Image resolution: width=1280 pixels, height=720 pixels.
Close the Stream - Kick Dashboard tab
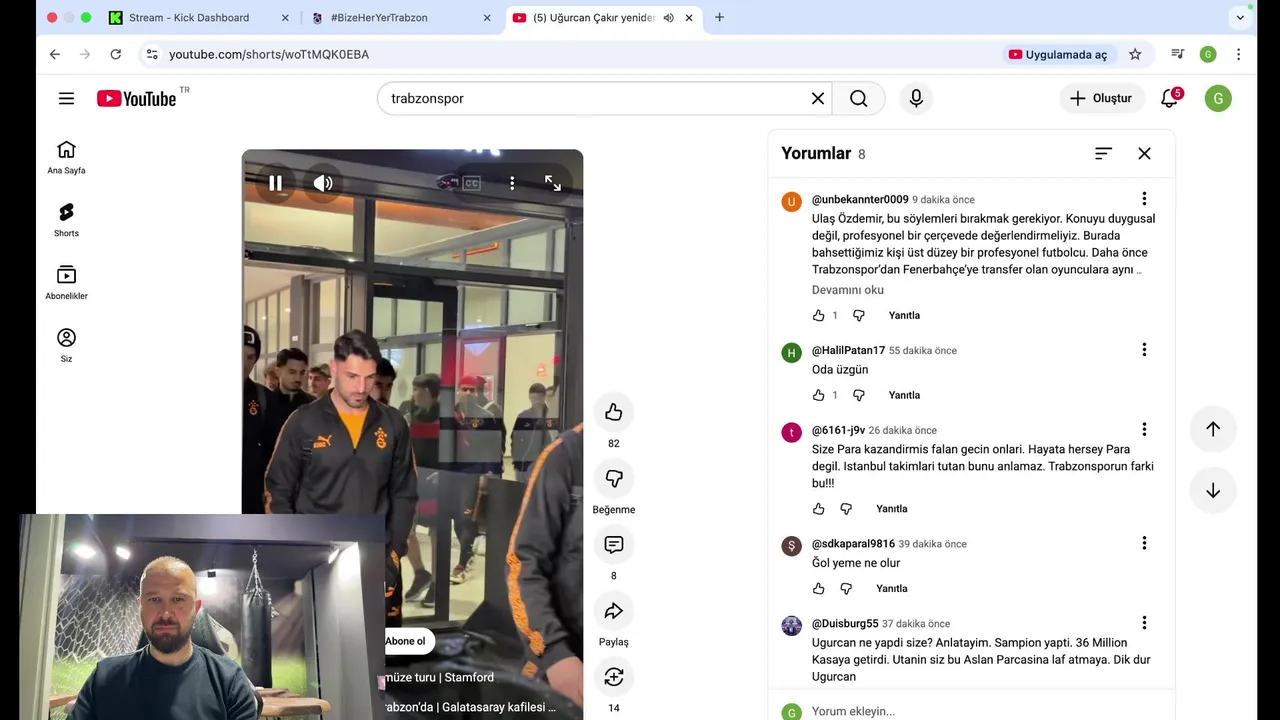tap(285, 18)
